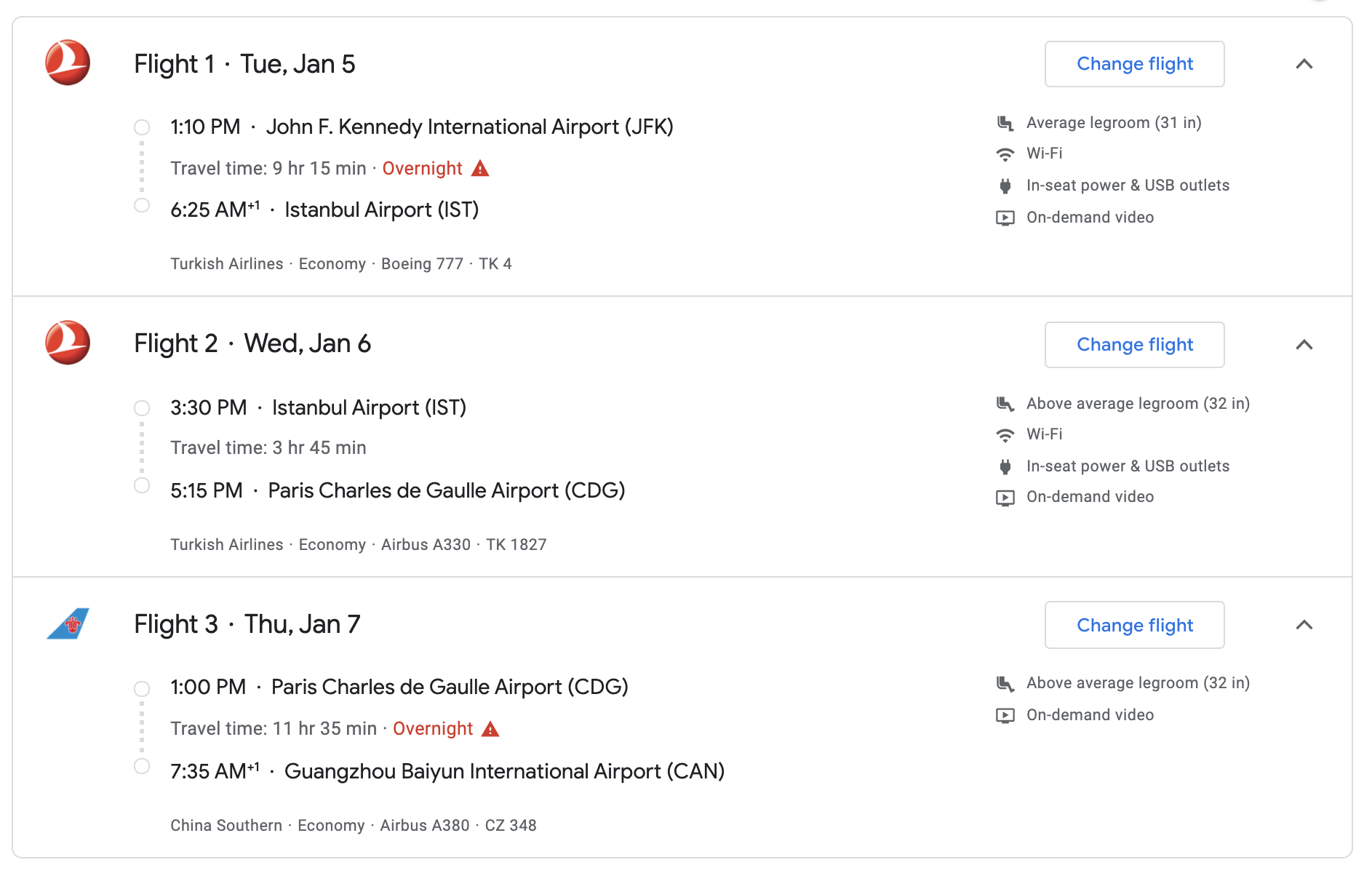
Task: Collapse Flight 1 details with the chevron
Action: pyautogui.click(x=1304, y=64)
